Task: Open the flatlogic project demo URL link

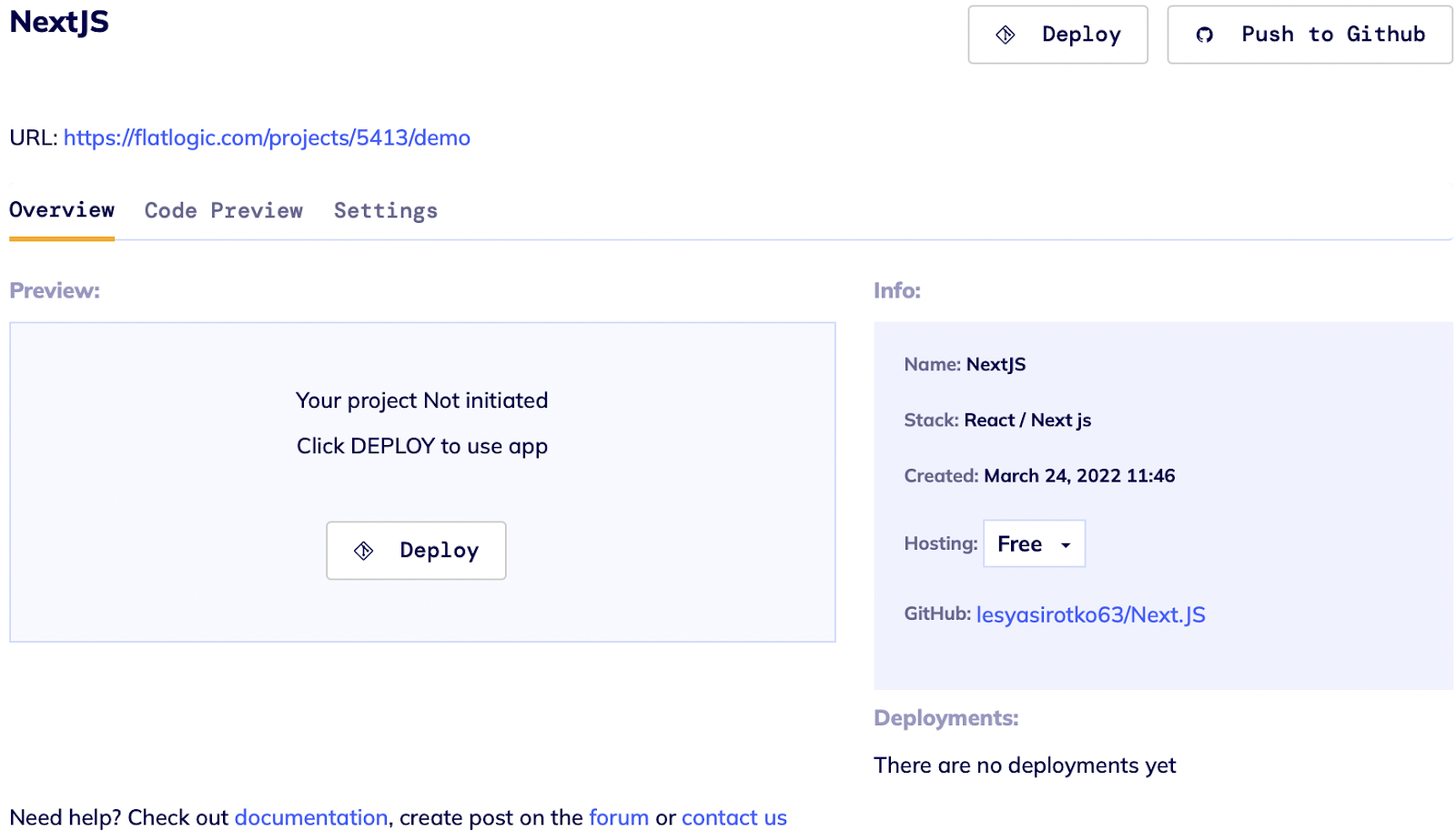Action: click(267, 137)
